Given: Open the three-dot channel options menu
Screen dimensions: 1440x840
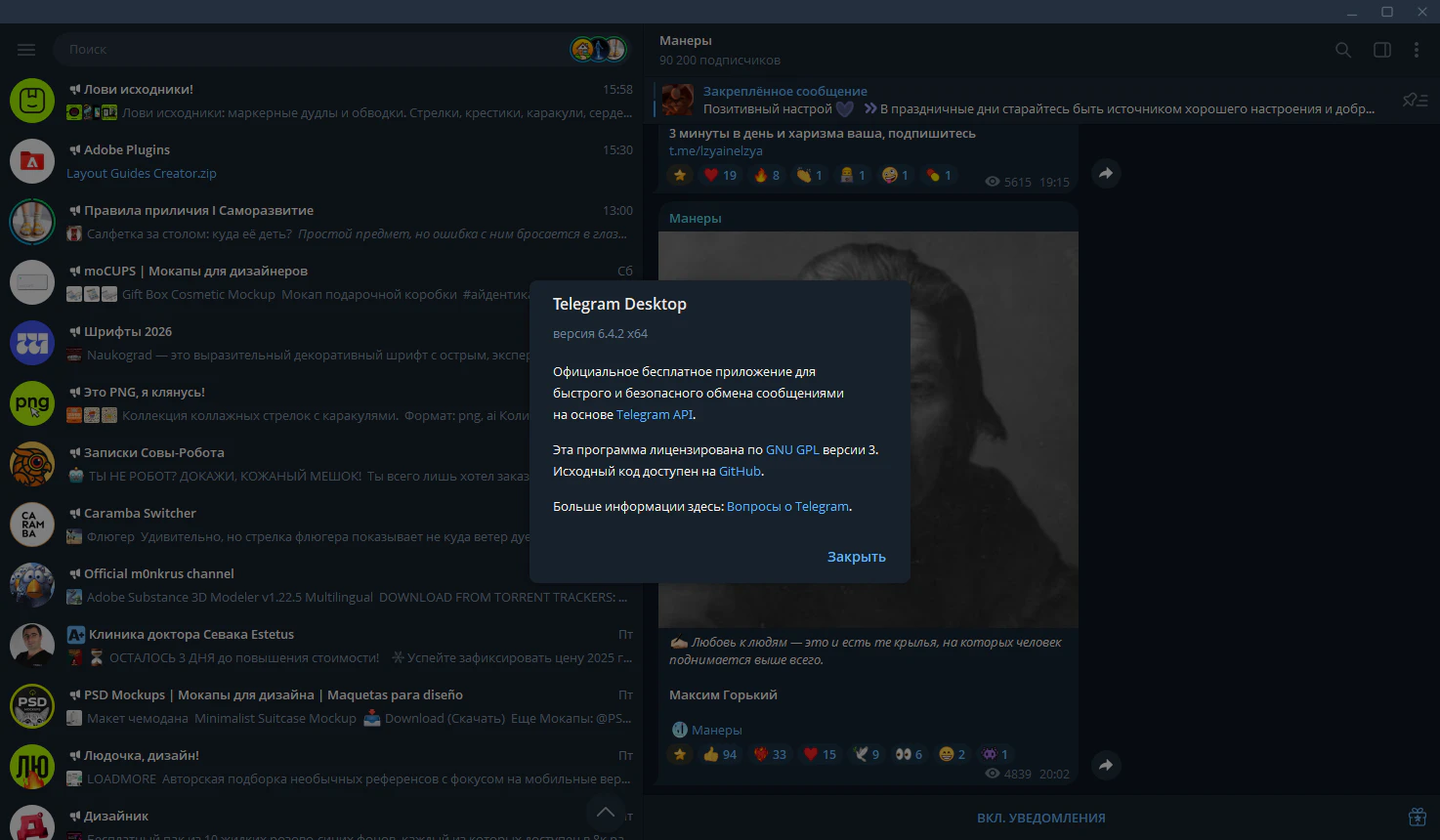Looking at the screenshot, I should pos(1417,50).
